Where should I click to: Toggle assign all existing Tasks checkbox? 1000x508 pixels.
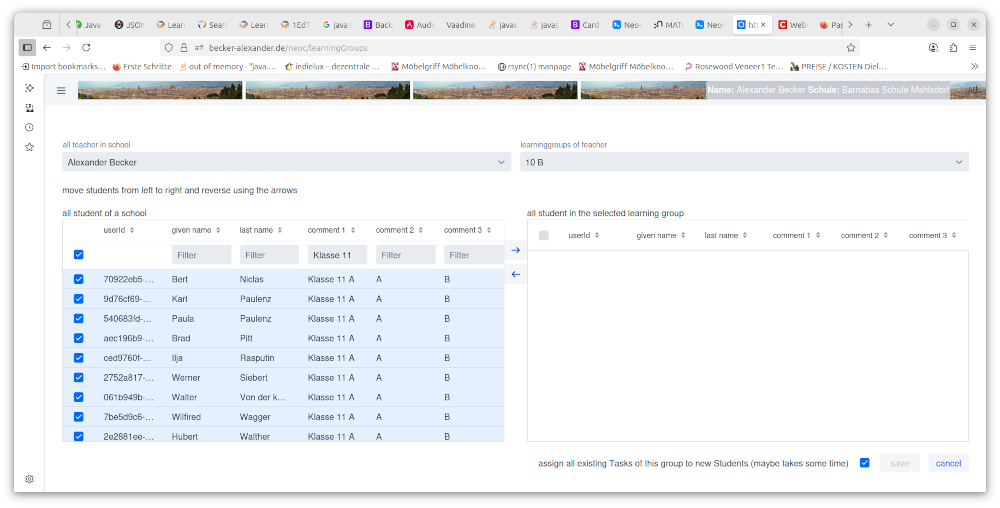(864, 463)
